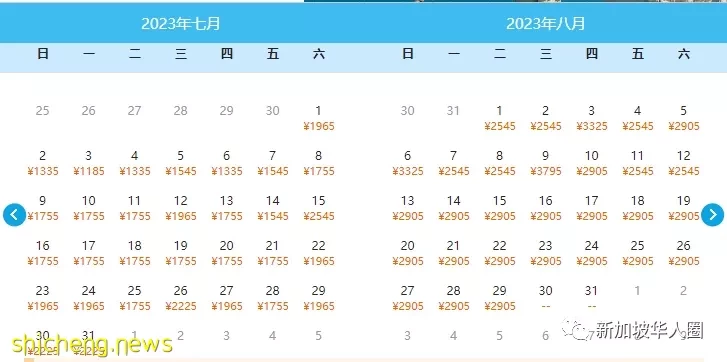The height and width of the screenshot is (362, 727).
Task: Pick August 1 with ¥2545 fare
Action: pyautogui.click(x=500, y=118)
